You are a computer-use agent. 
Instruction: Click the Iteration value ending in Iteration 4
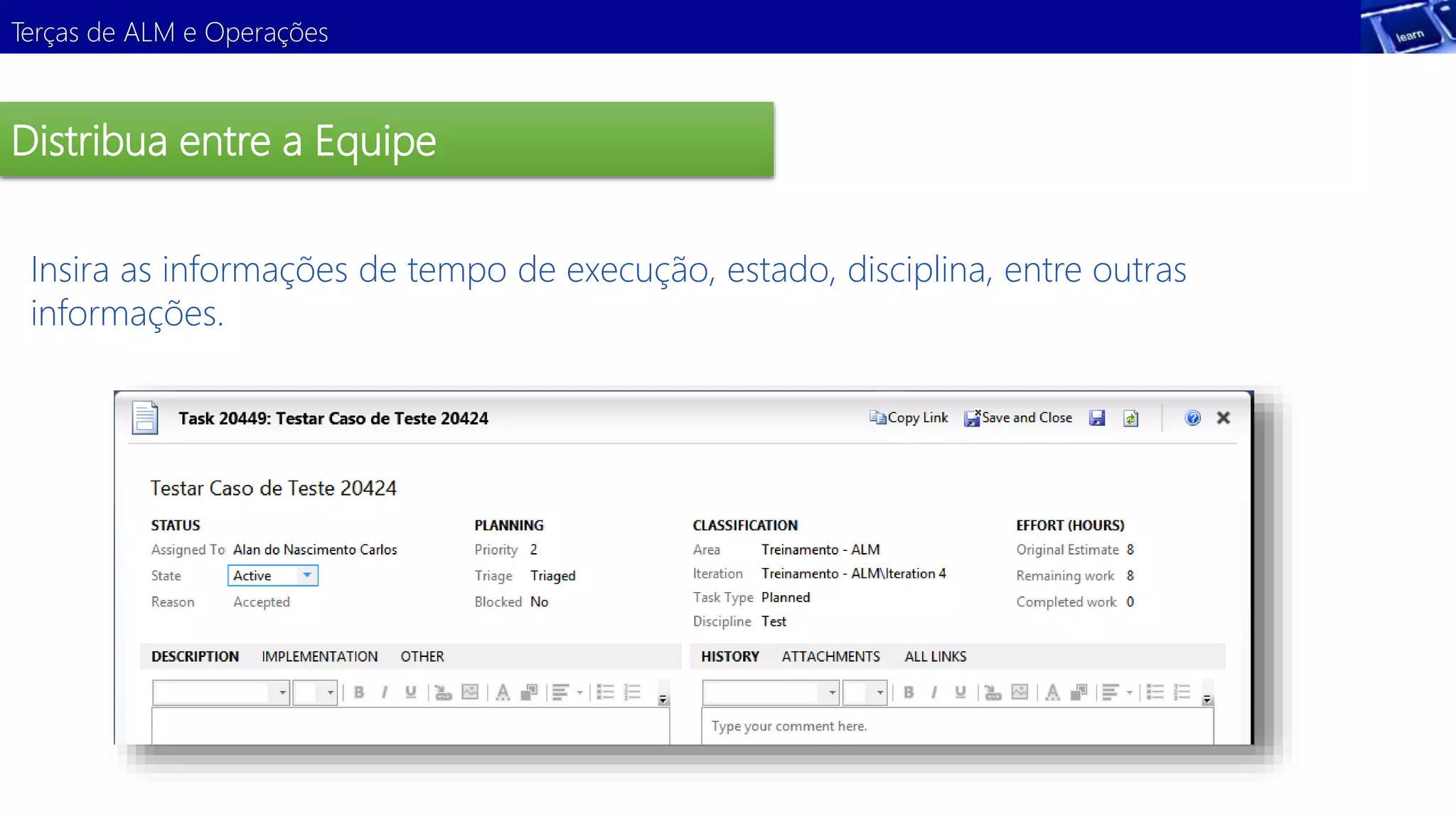(x=854, y=574)
